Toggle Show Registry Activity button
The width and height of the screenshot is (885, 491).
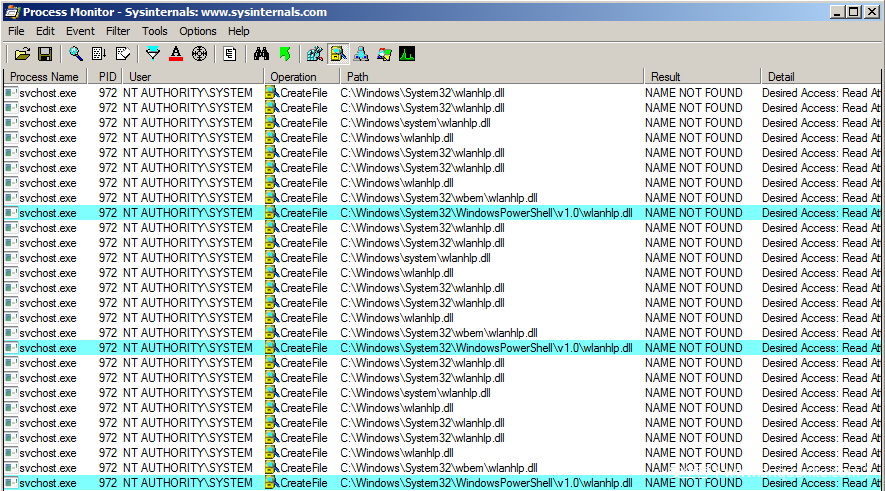coord(315,53)
